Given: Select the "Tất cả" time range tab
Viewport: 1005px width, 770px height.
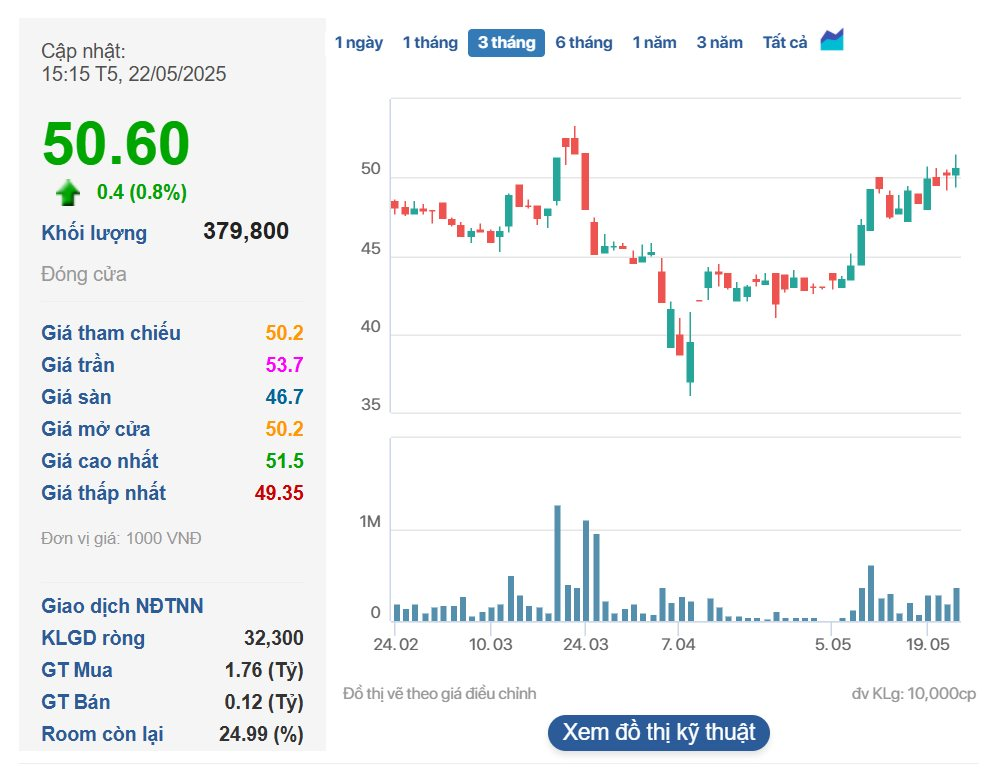Looking at the screenshot, I should [x=784, y=42].
